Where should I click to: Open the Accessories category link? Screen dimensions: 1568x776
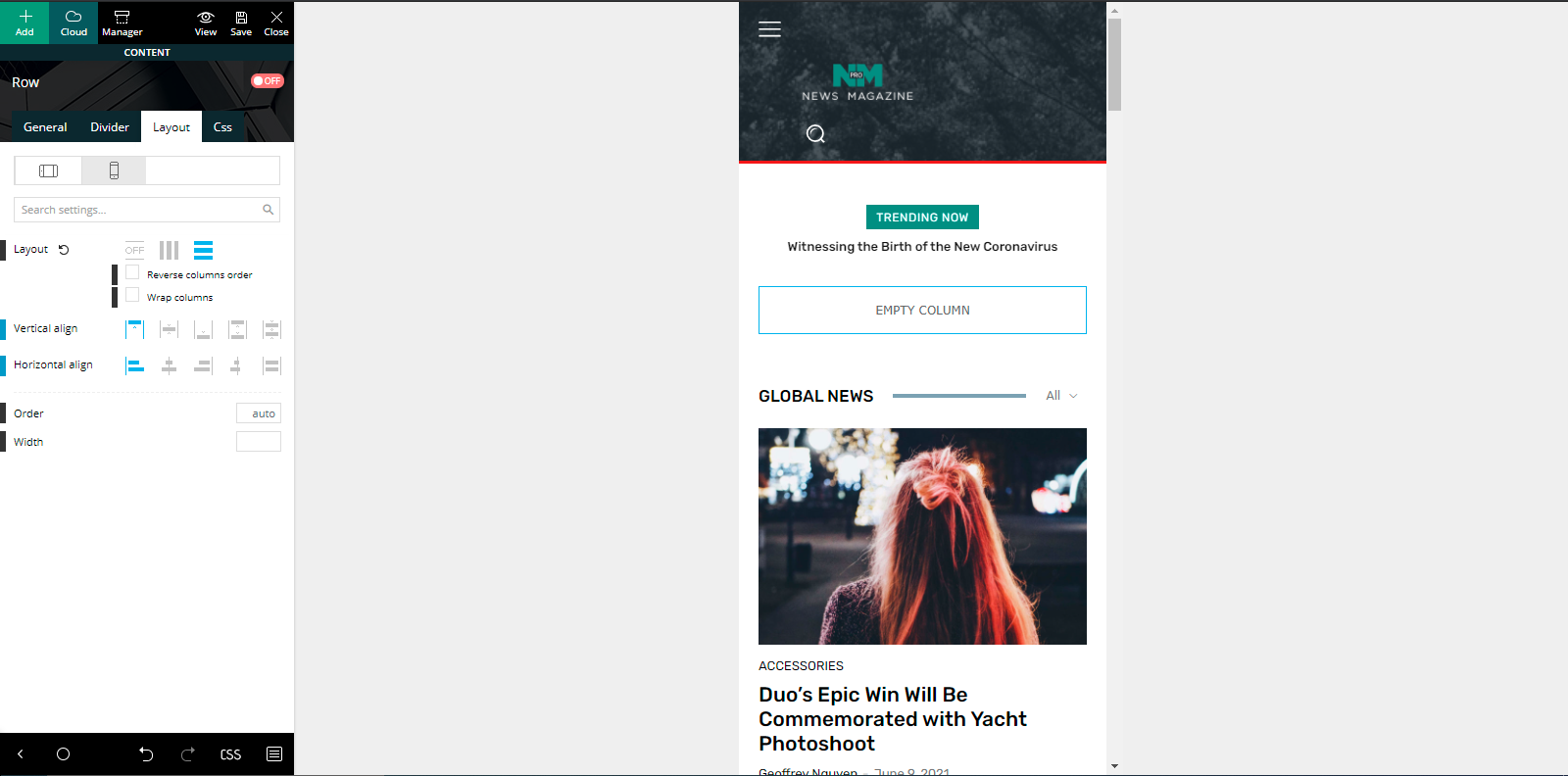pos(801,666)
